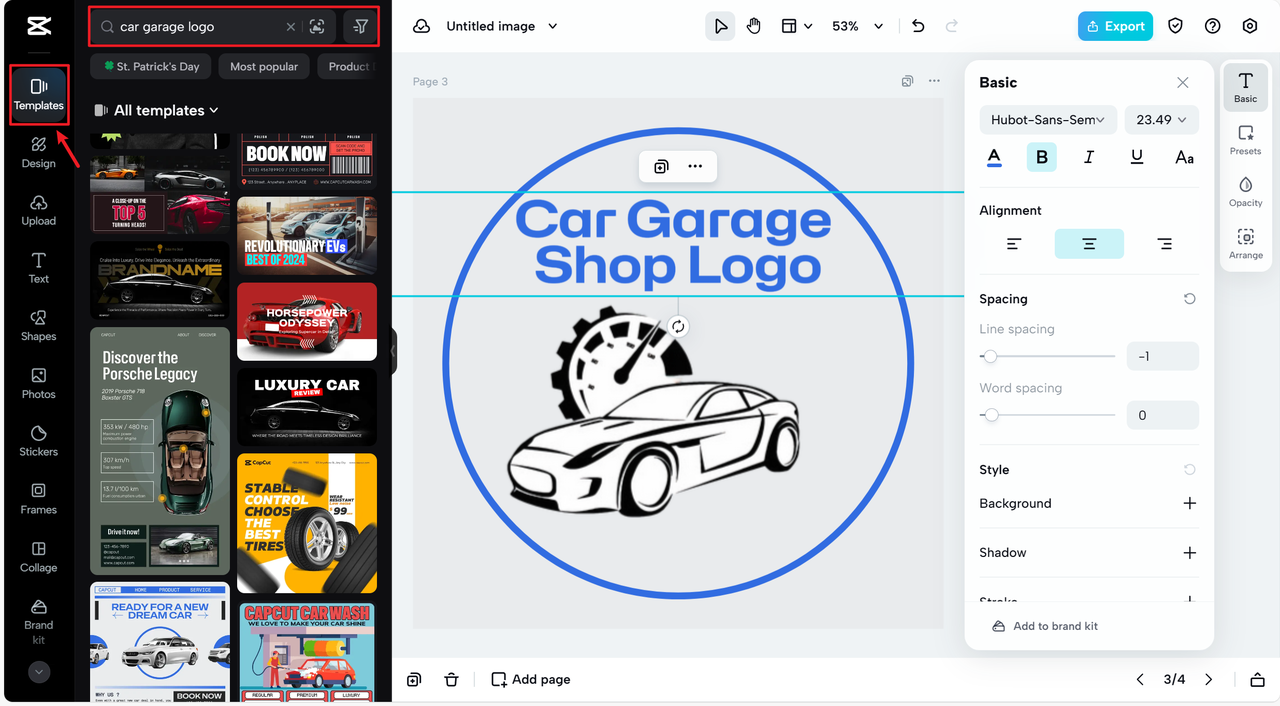Clear the search text with X
This screenshot has height=706, width=1280.
(x=291, y=27)
